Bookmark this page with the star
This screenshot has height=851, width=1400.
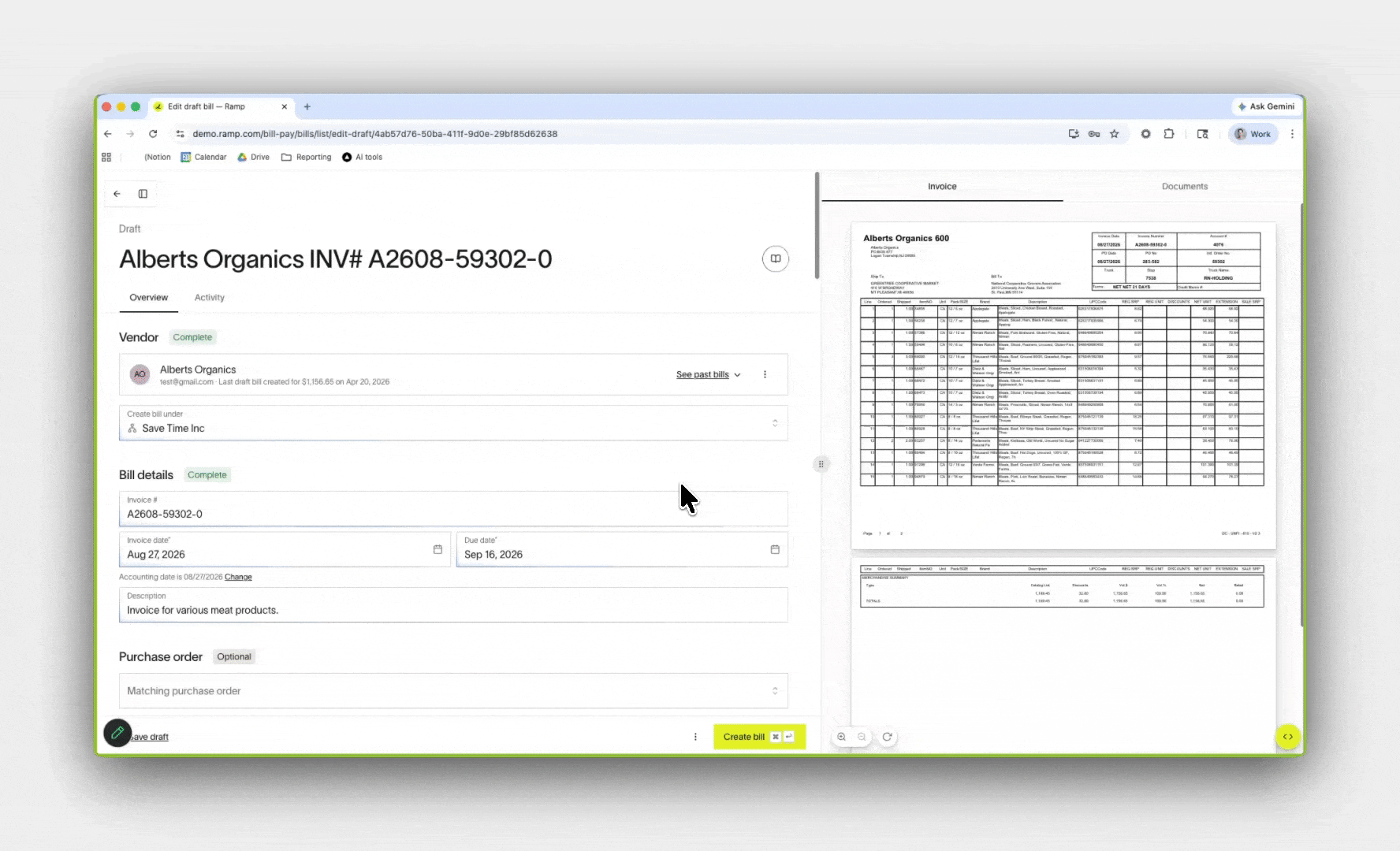coord(1115,134)
